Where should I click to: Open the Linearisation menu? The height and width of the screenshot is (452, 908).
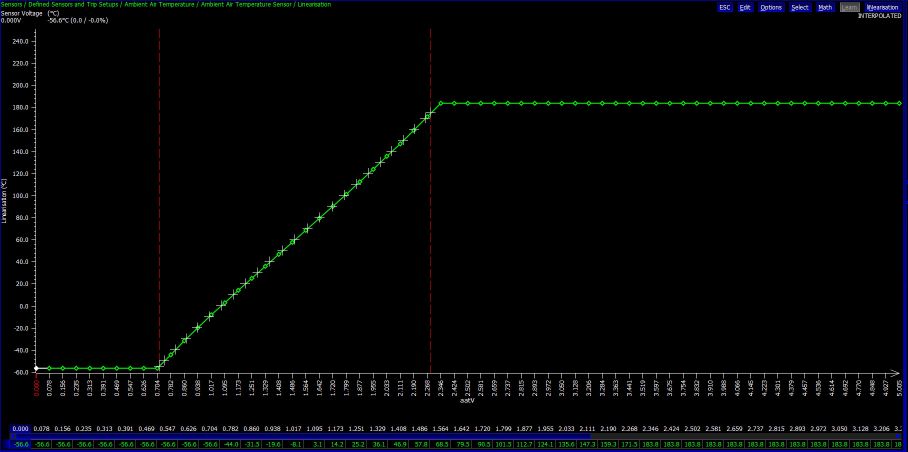pos(882,7)
